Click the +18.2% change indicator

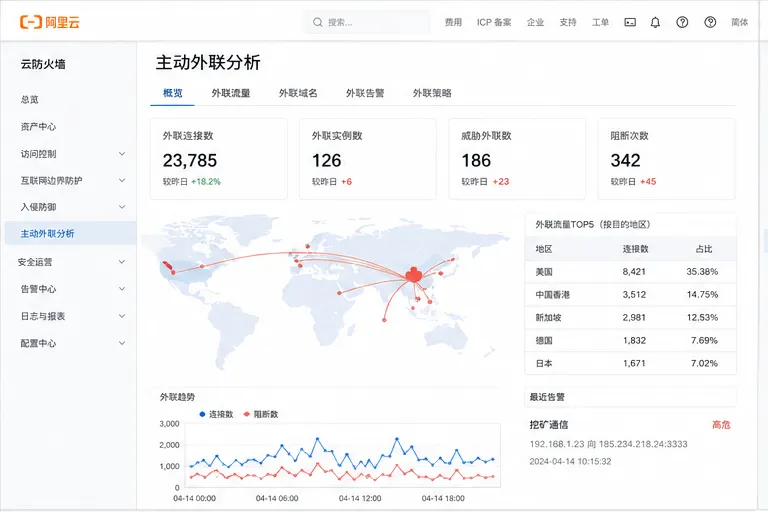pyautogui.click(x=206, y=182)
